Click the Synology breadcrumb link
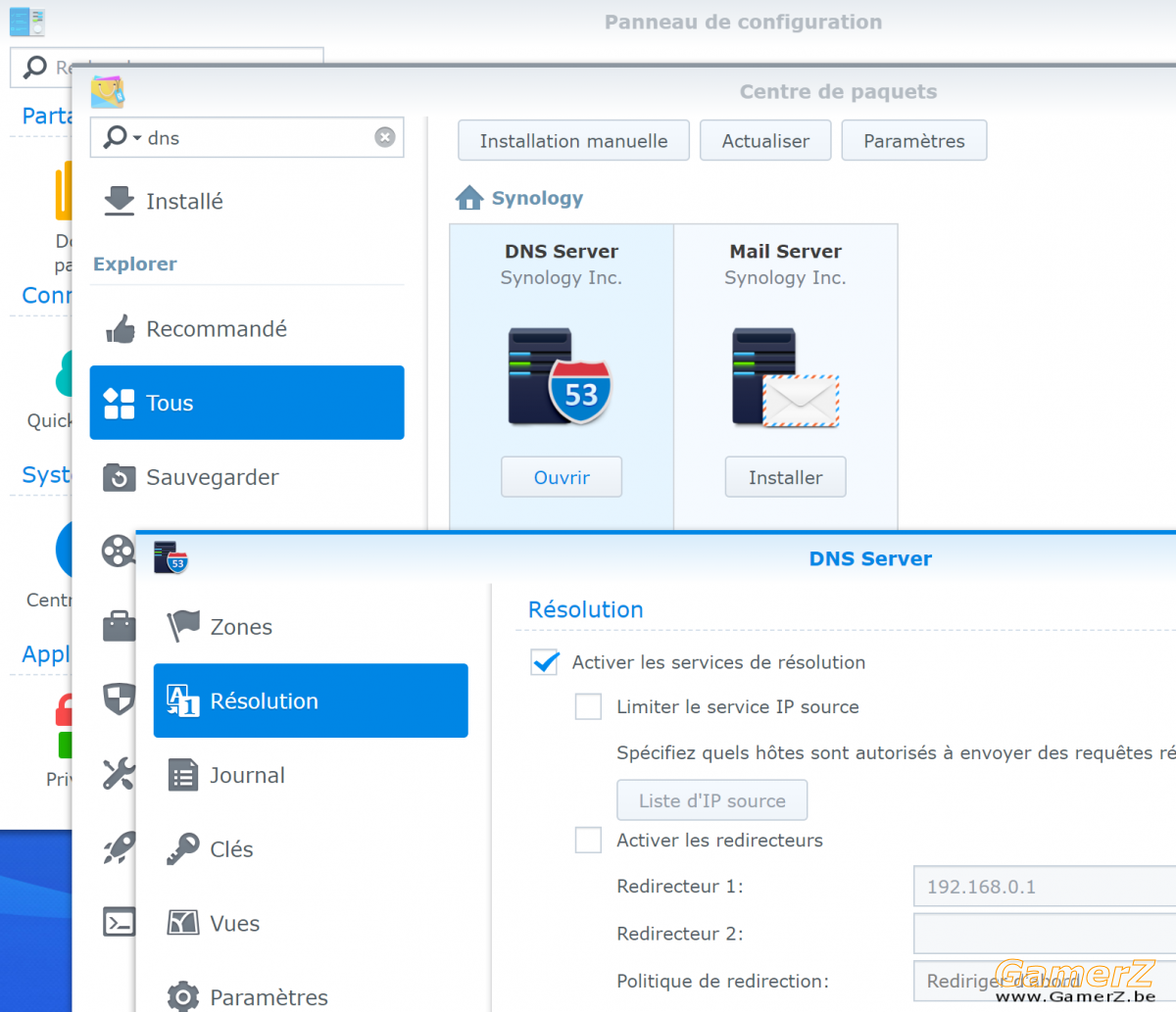The height and width of the screenshot is (1012, 1176). click(x=537, y=198)
